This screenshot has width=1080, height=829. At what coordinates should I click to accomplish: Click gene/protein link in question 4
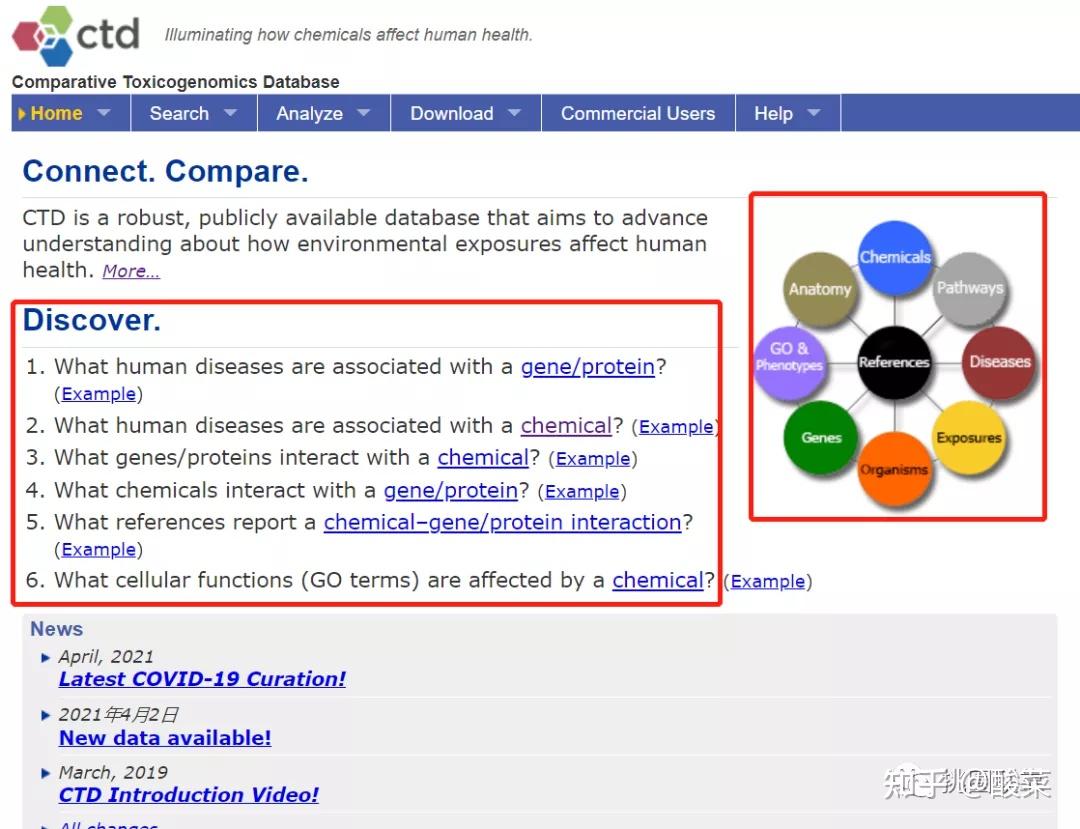coord(450,490)
